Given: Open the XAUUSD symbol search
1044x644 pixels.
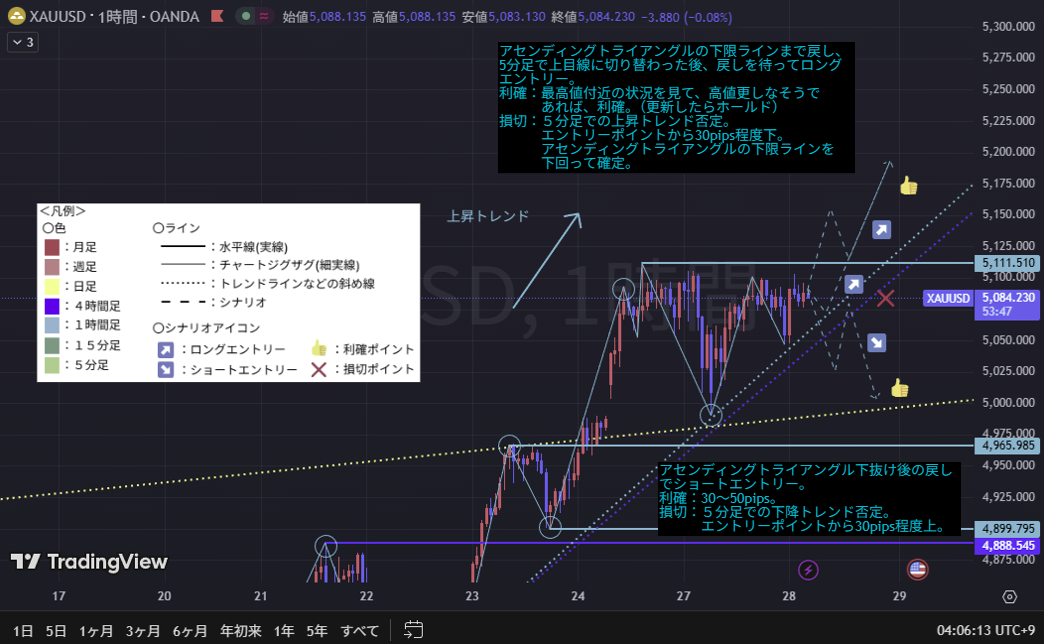Looking at the screenshot, I should 64,17.
